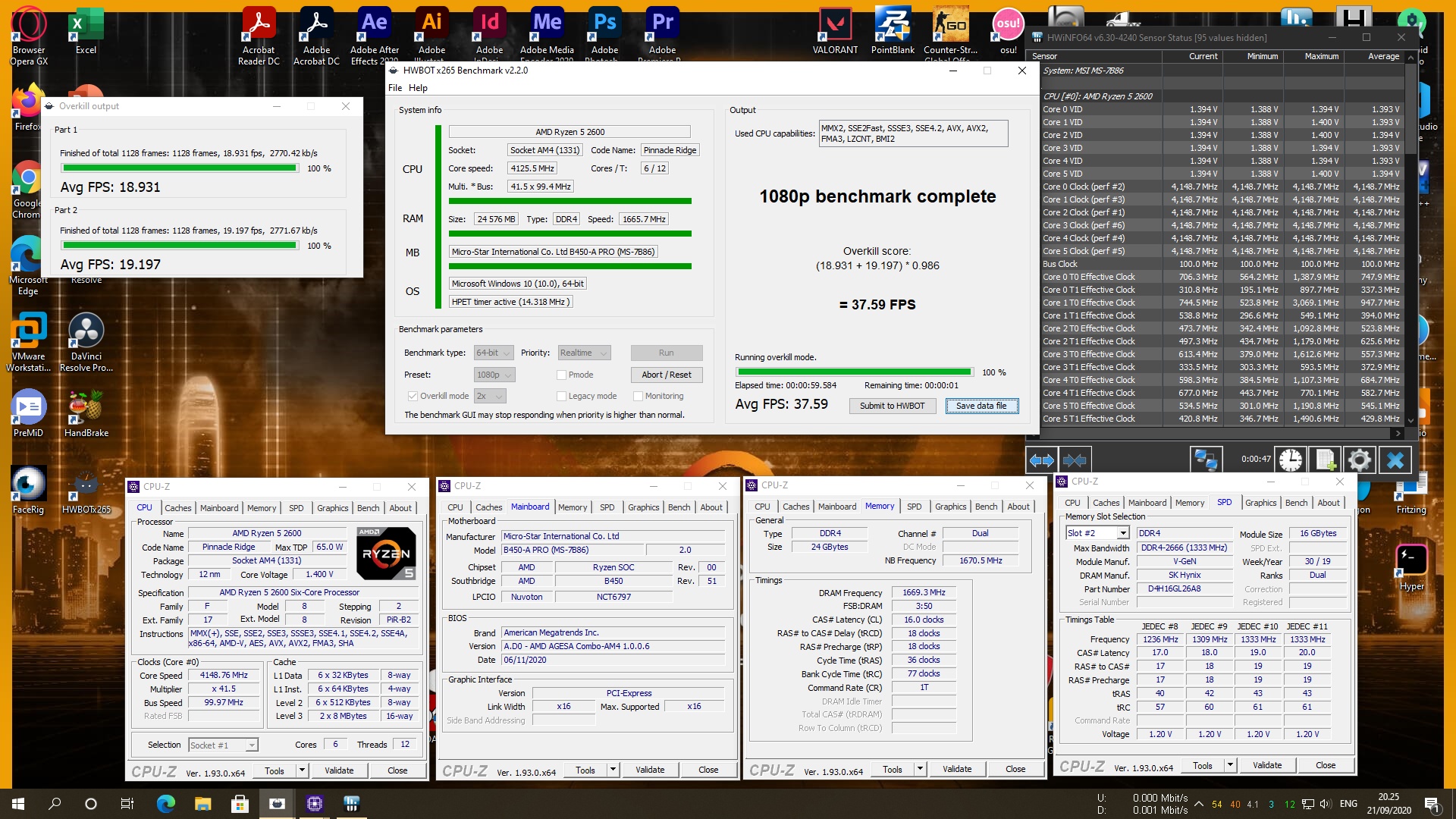Click the Save data file button
This screenshot has width=1456, height=819.
click(x=981, y=406)
